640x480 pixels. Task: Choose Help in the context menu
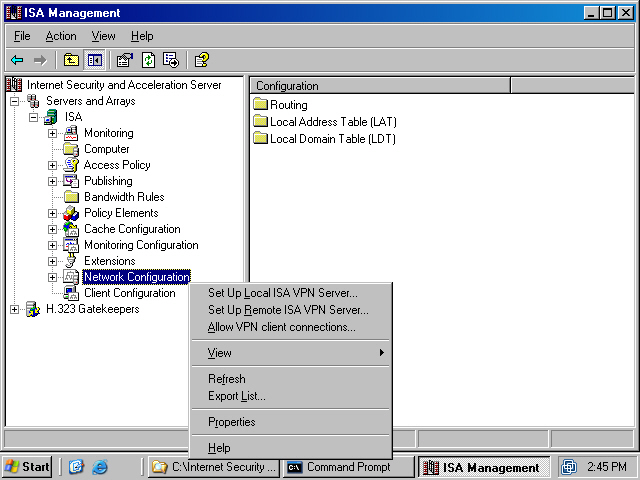[291, 448]
